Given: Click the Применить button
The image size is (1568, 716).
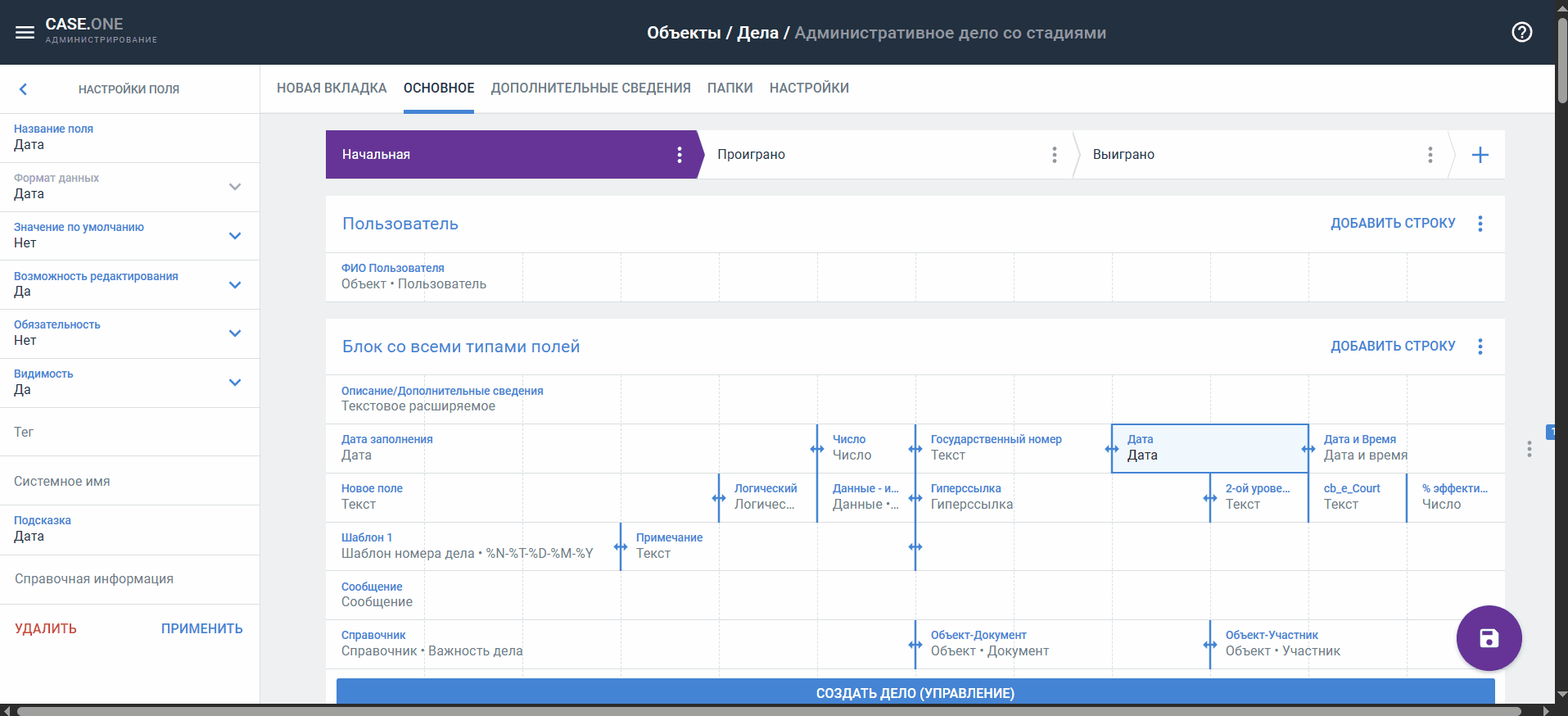Looking at the screenshot, I should pos(201,628).
